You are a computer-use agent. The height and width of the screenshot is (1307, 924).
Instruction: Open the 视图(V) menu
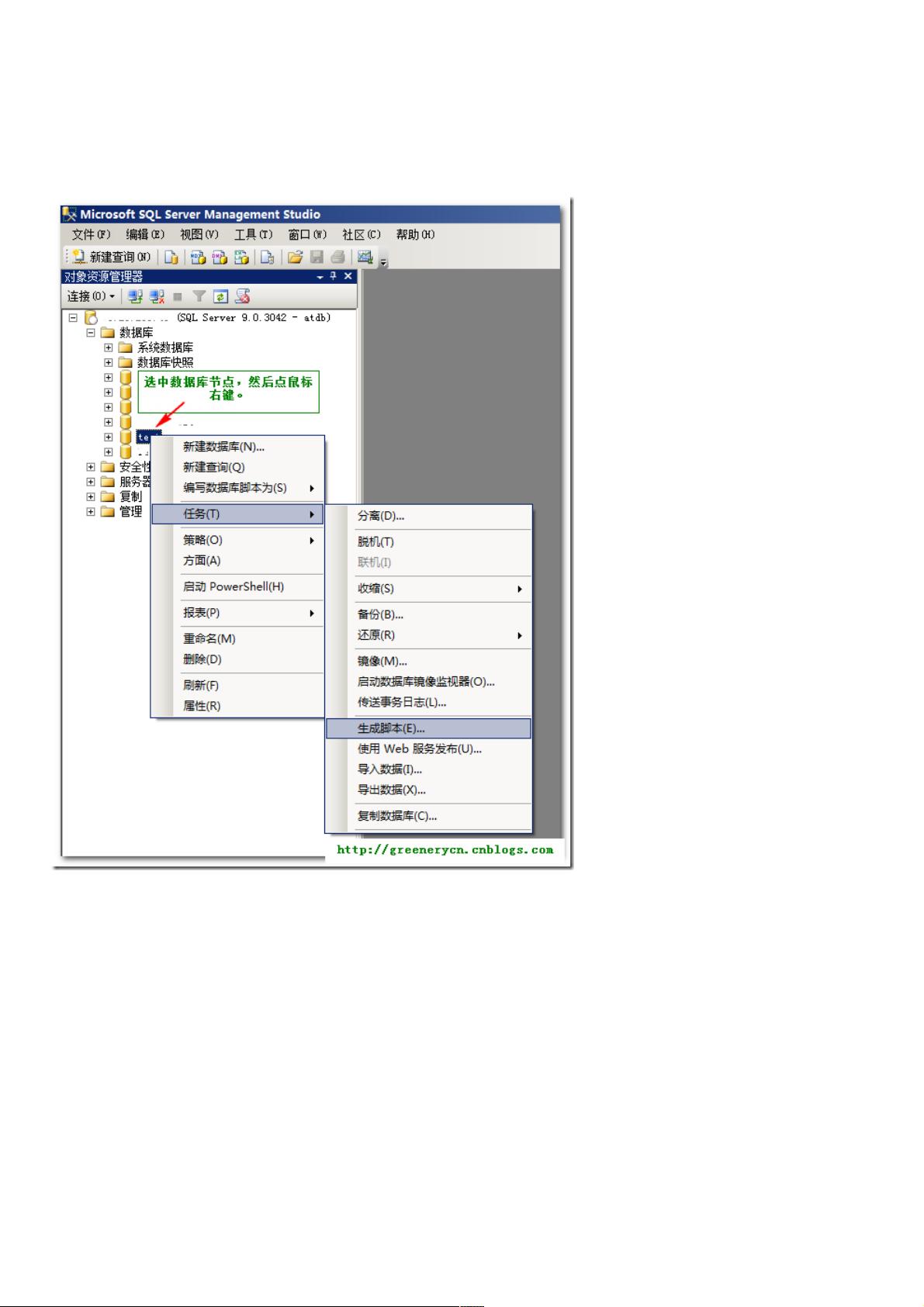(199, 234)
